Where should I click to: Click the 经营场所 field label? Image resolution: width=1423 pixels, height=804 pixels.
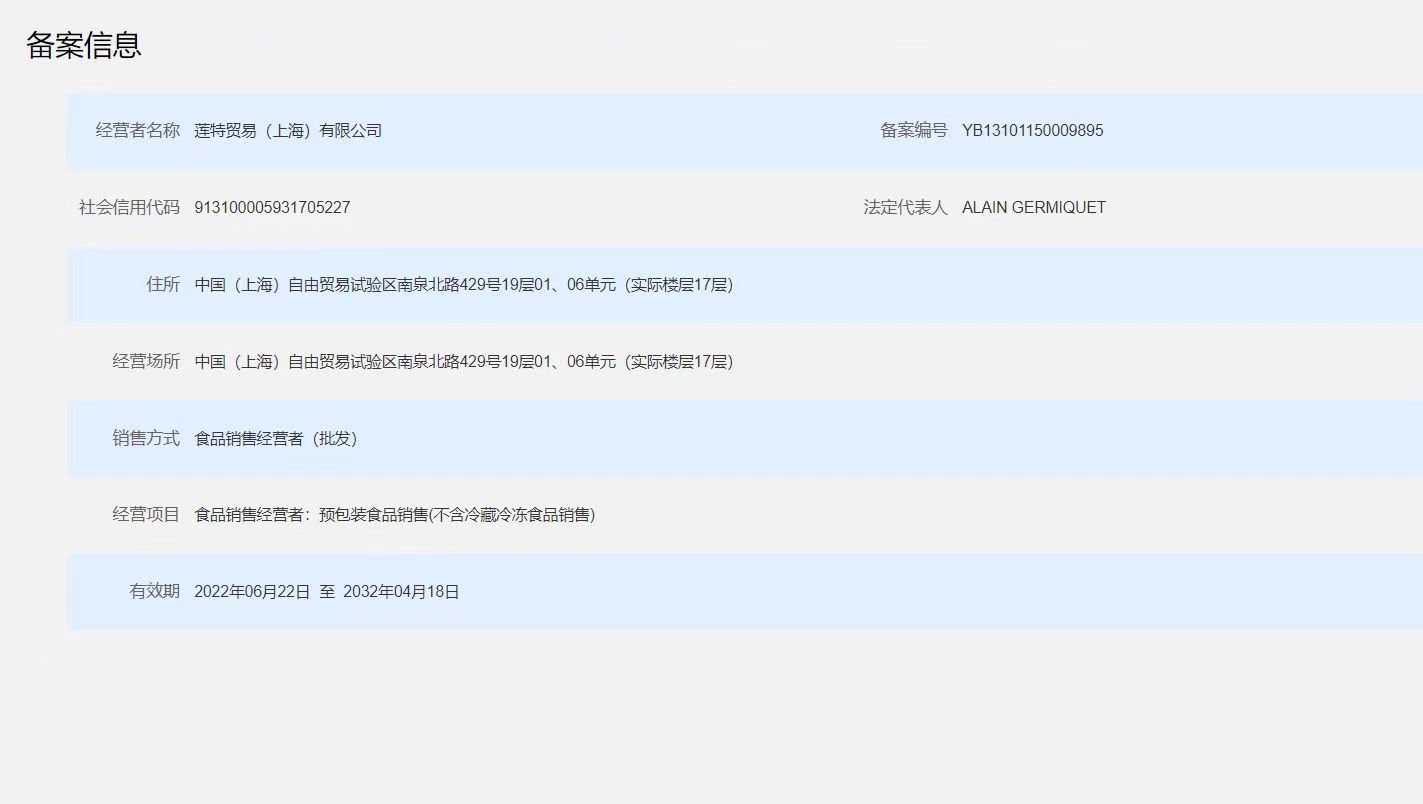(146, 362)
